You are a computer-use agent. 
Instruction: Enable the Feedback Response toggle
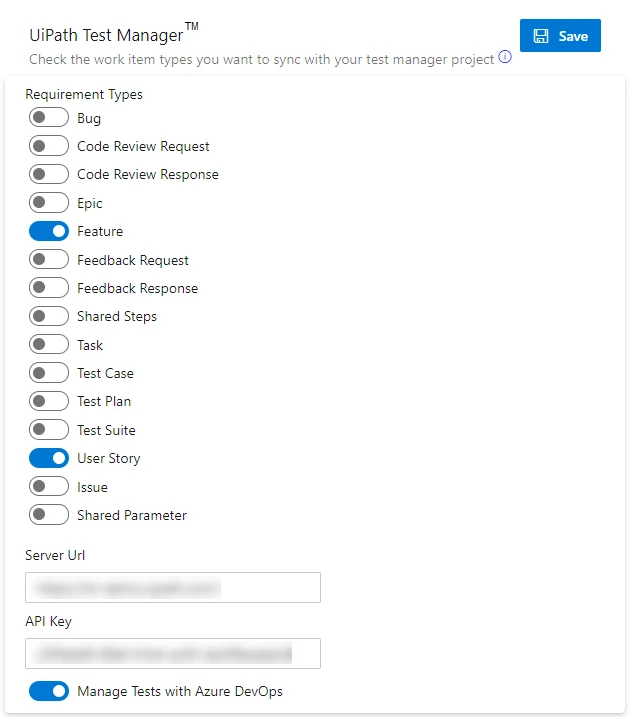click(49, 288)
